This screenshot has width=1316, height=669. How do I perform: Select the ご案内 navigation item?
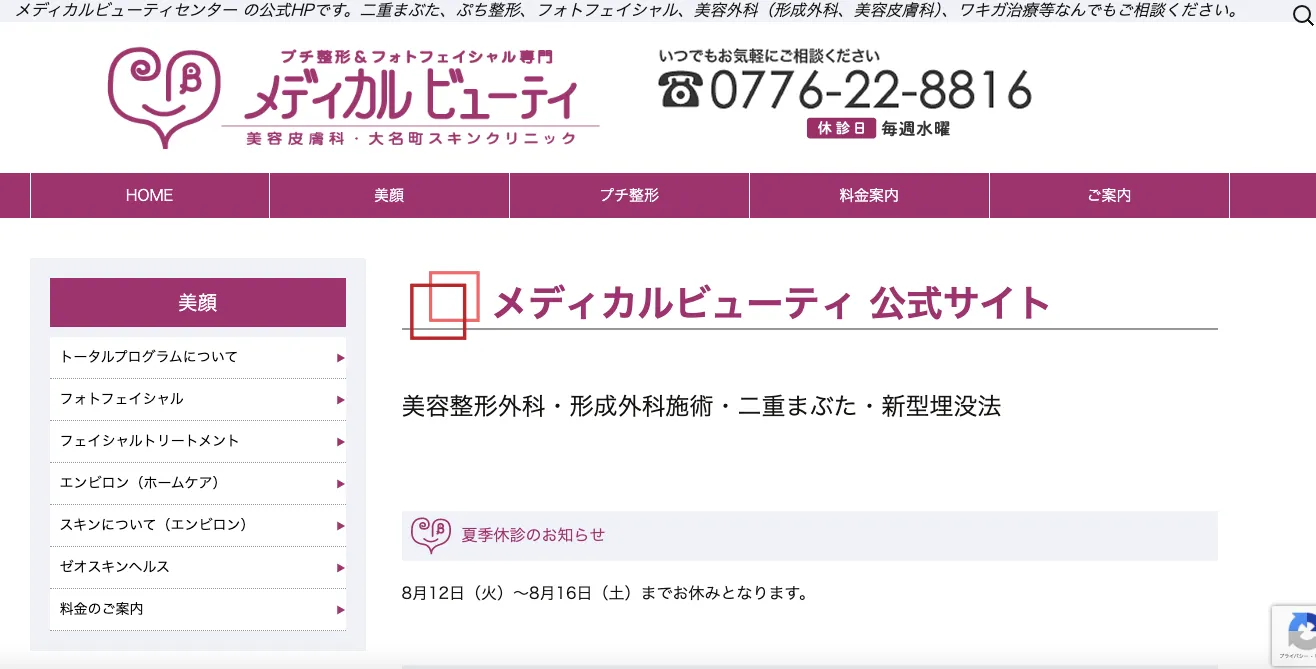pos(1109,195)
